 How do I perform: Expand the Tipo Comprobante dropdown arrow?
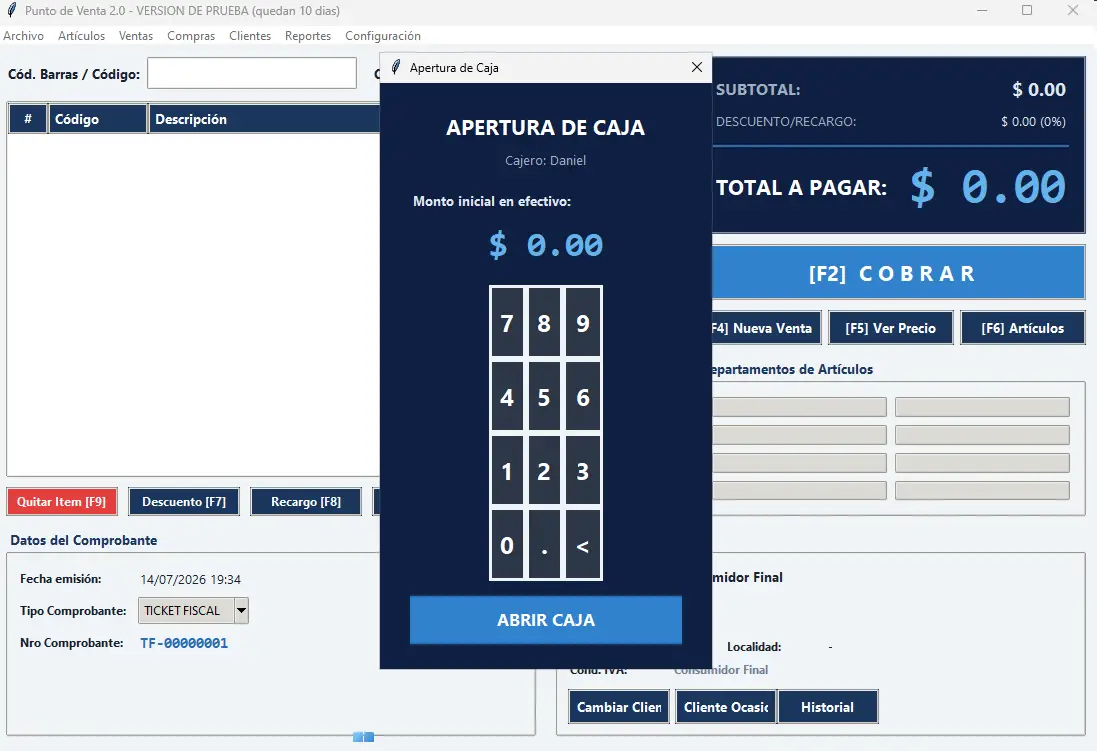241,610
